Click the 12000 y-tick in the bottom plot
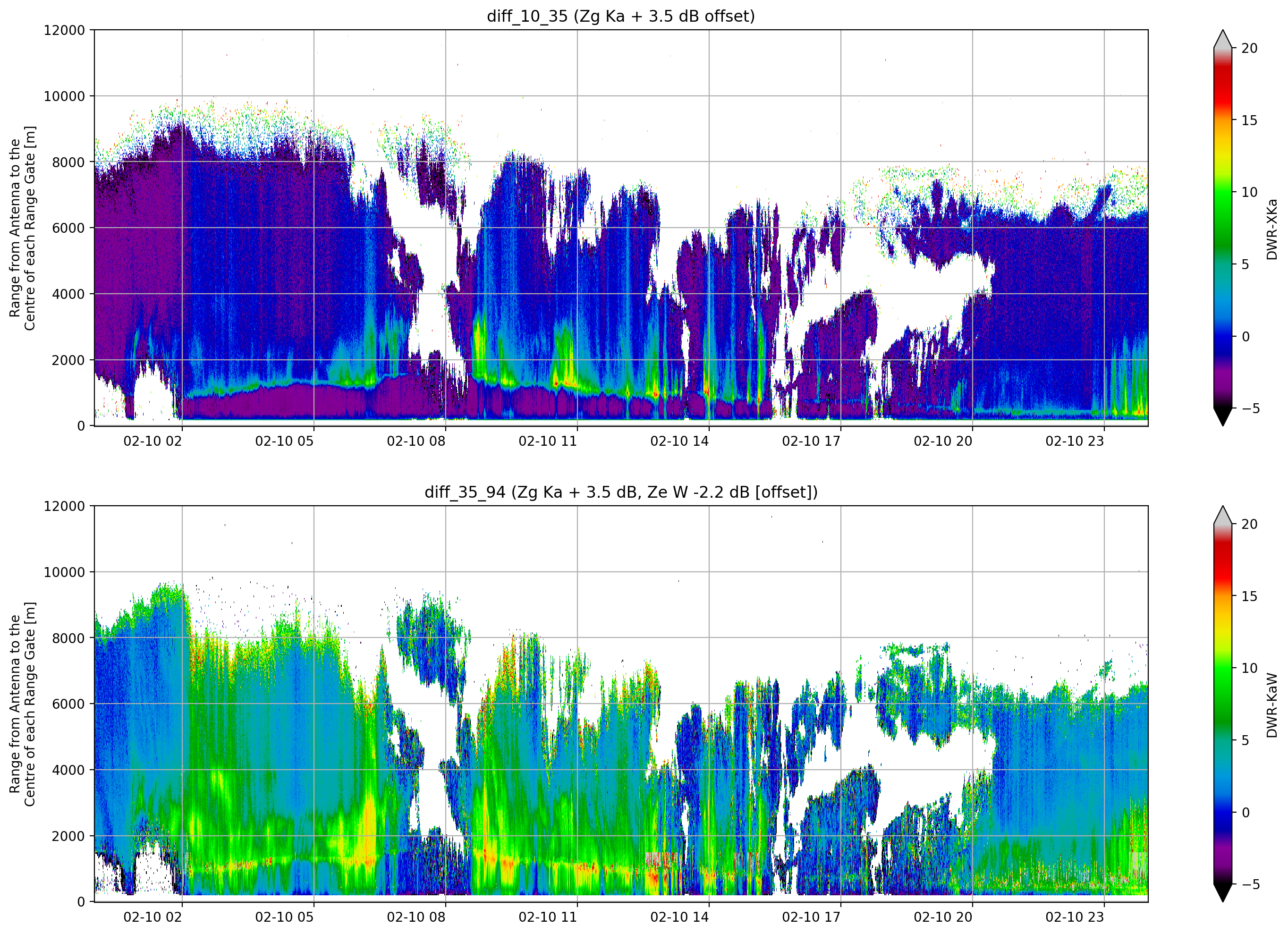1288x934 pixels. (x=64, y=506)
